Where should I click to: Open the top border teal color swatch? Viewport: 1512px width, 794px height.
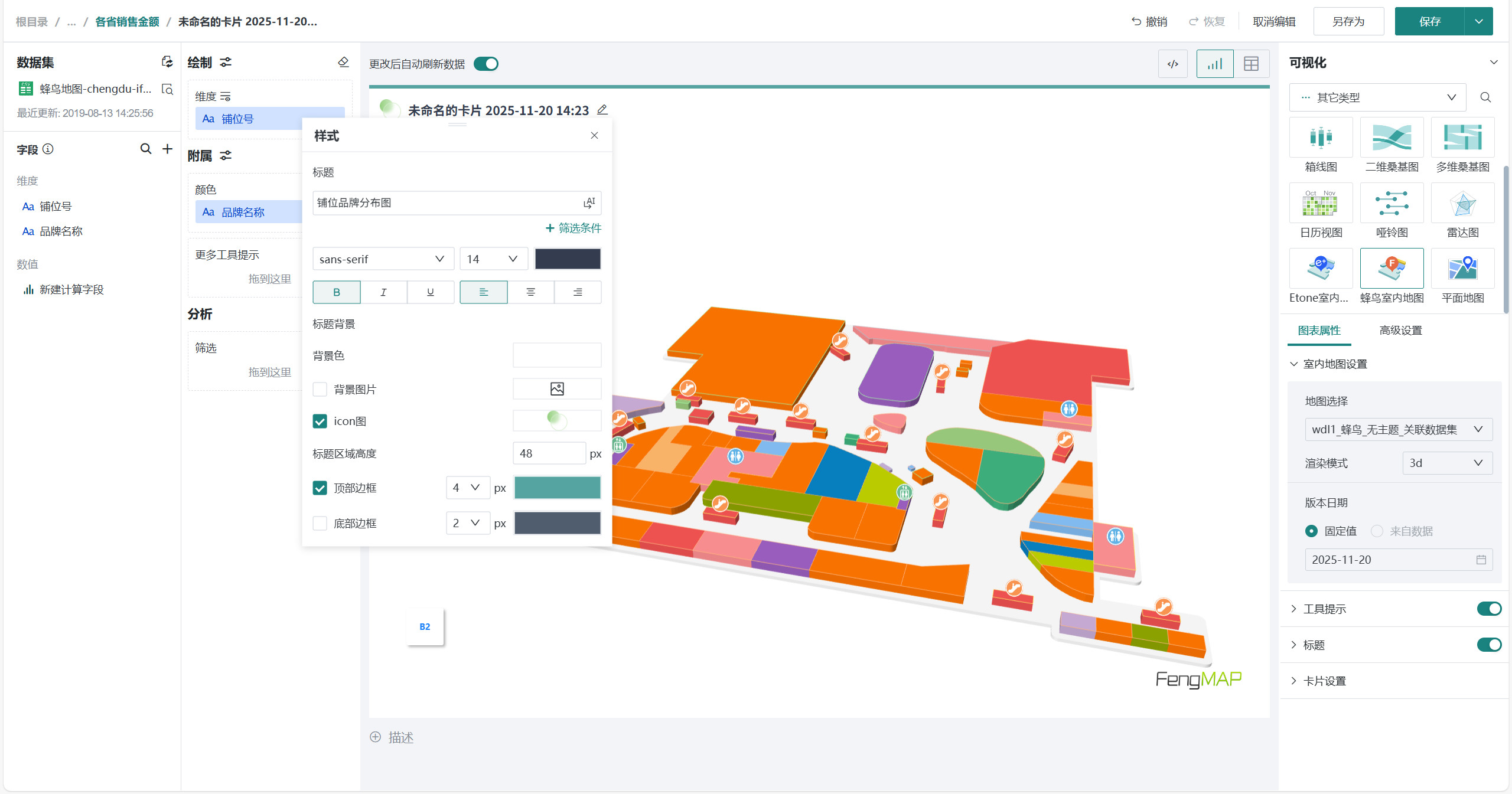(557, 488)
